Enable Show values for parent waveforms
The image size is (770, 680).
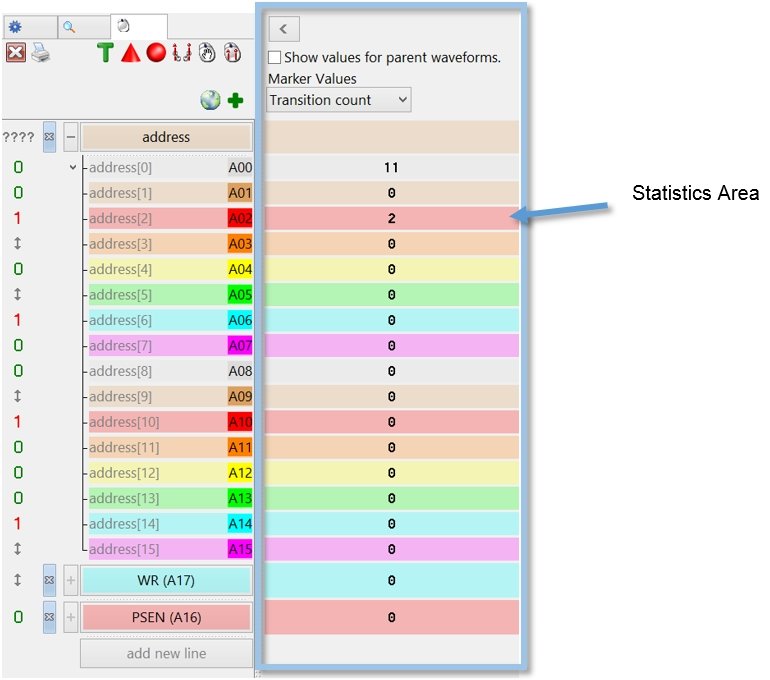(x=275, y=58)
